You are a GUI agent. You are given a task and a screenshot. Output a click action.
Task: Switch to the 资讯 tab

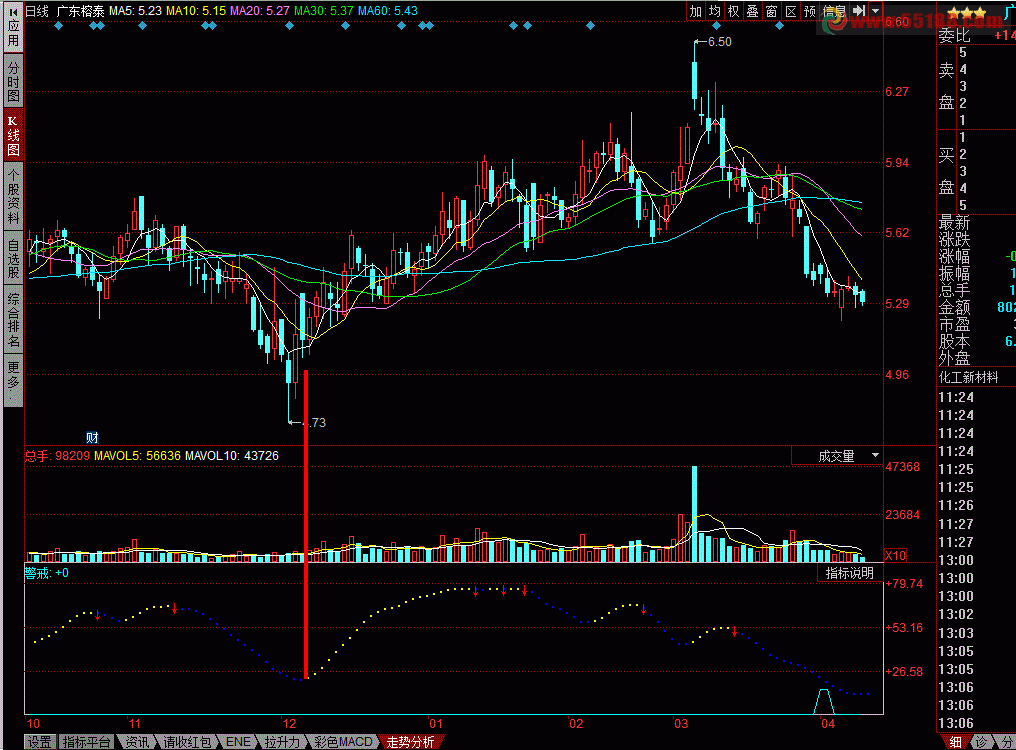(x=137, y=742)
